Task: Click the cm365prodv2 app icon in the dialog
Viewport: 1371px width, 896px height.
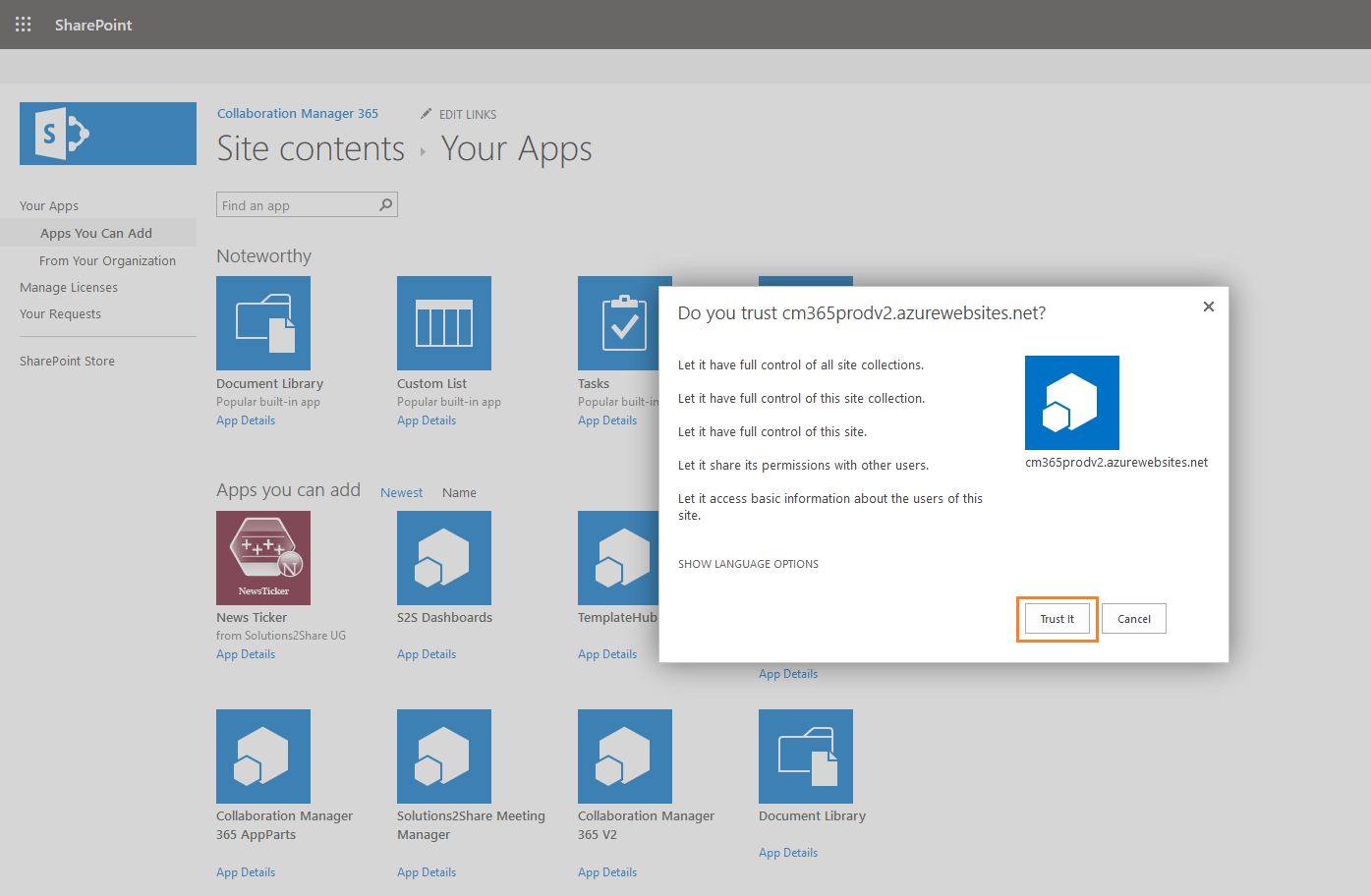Action: (x=1072, y=403)
